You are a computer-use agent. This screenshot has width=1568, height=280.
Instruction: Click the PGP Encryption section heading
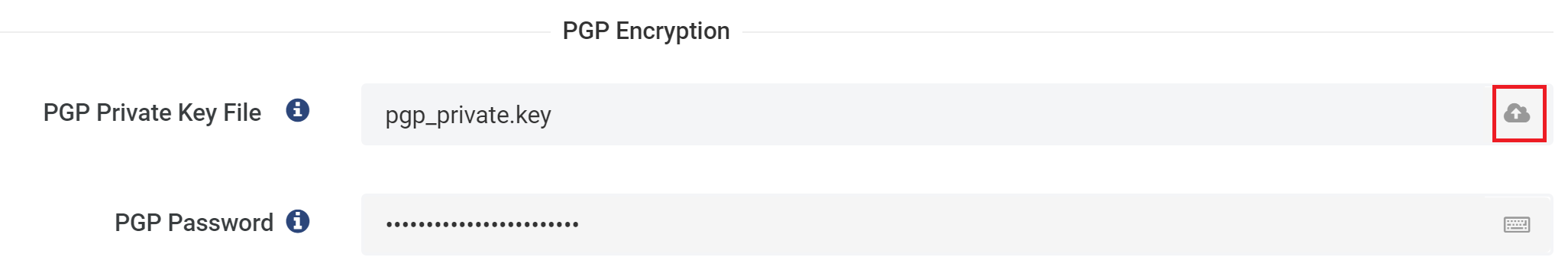646,31
